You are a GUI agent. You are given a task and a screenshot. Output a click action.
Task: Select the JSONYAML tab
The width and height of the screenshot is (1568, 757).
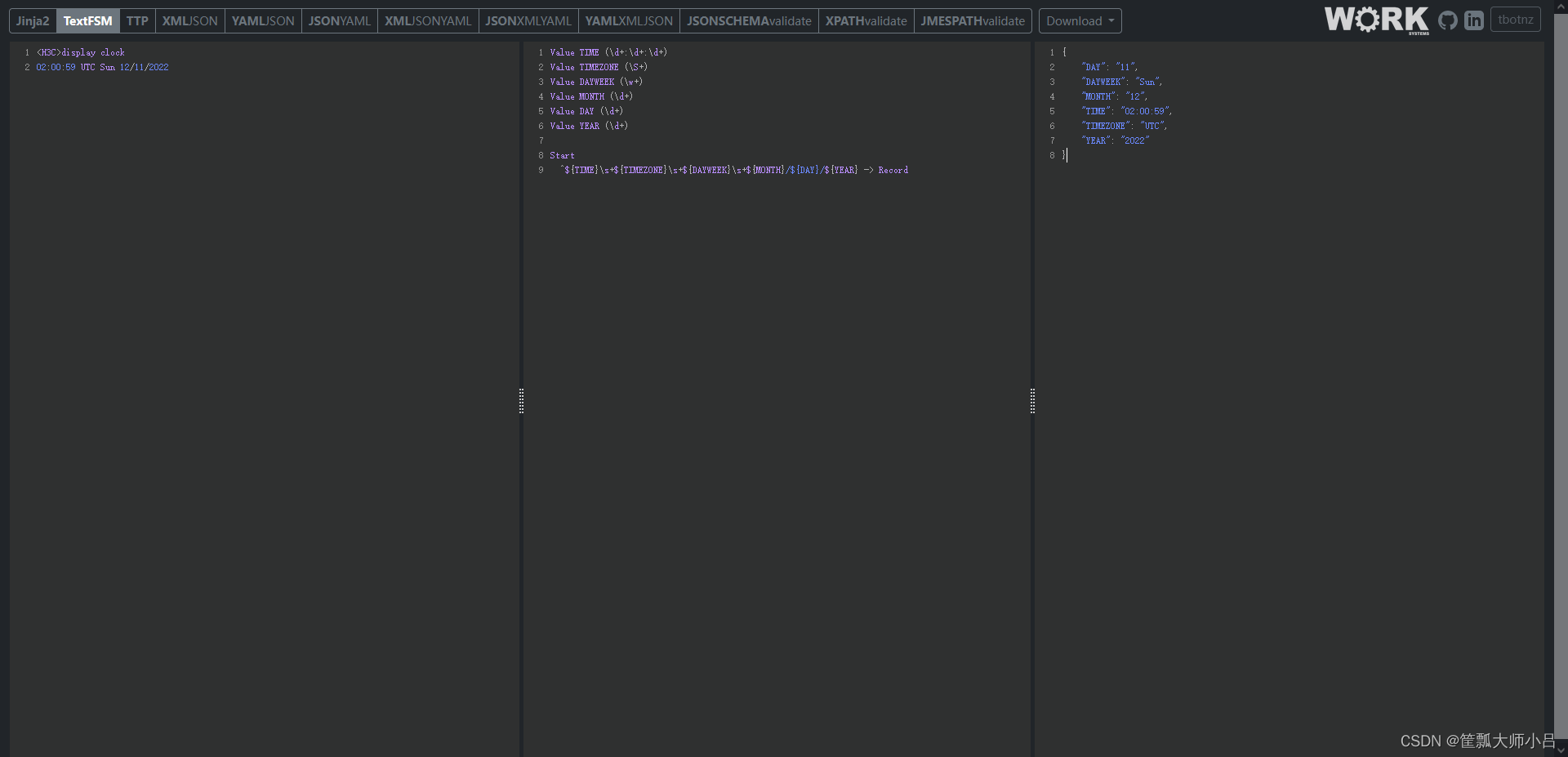[x=339, y=21]
